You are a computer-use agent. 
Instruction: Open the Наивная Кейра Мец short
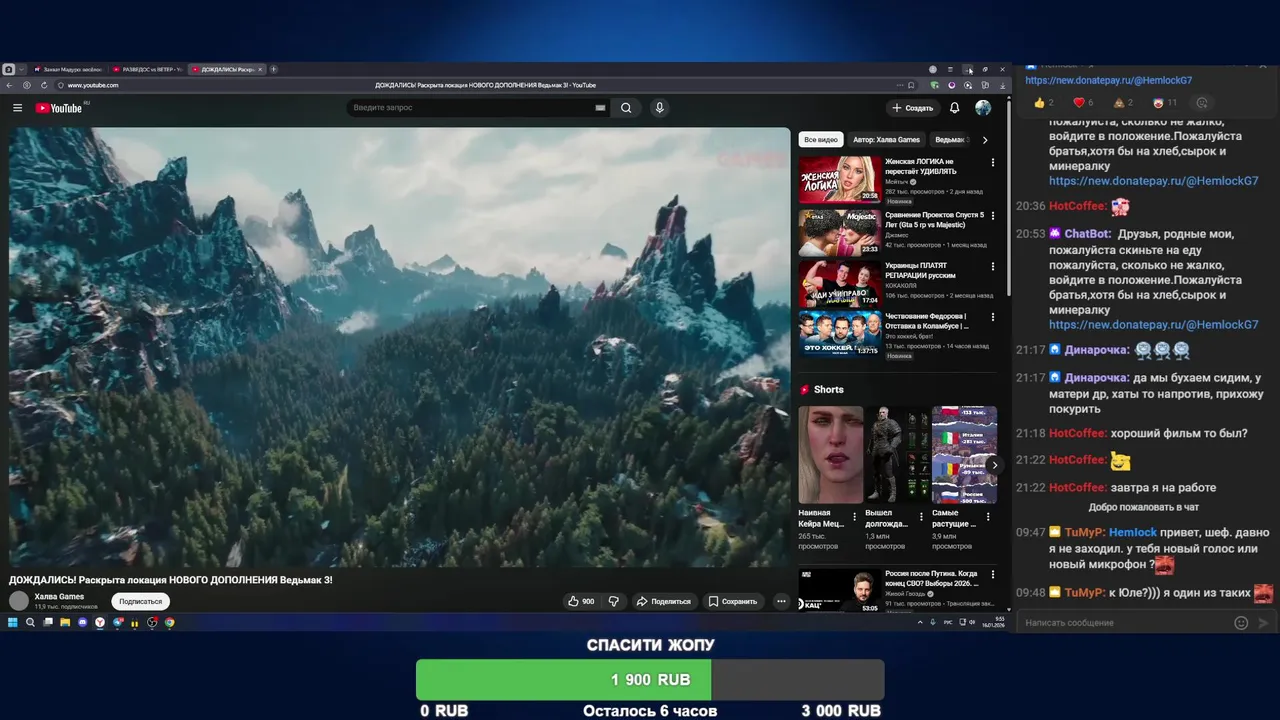[x=831, y=455]
